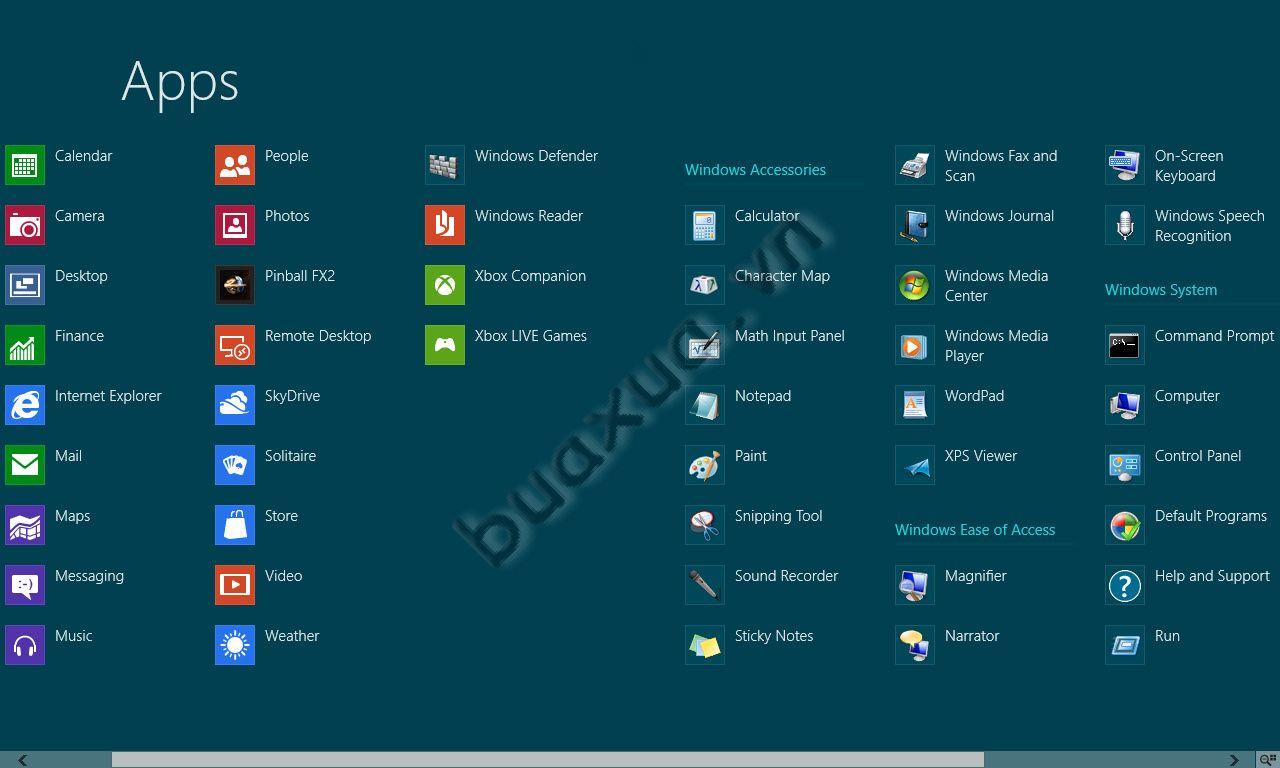Open the Maps app icon
This screenshot has height=768, width=1280.
pyautogui.click(x=25, y=525)
